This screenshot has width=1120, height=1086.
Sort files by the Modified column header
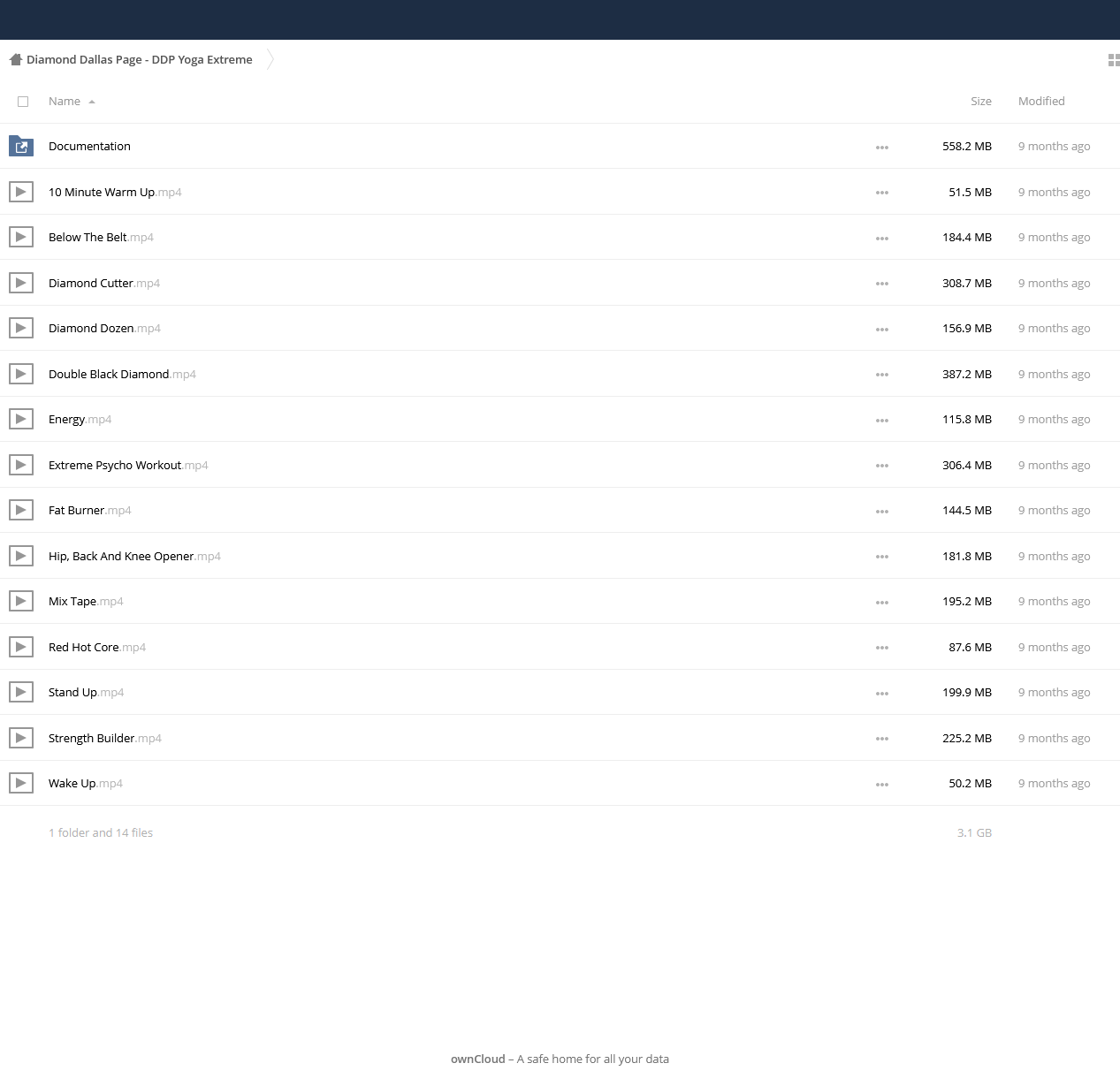[1041, 102]
